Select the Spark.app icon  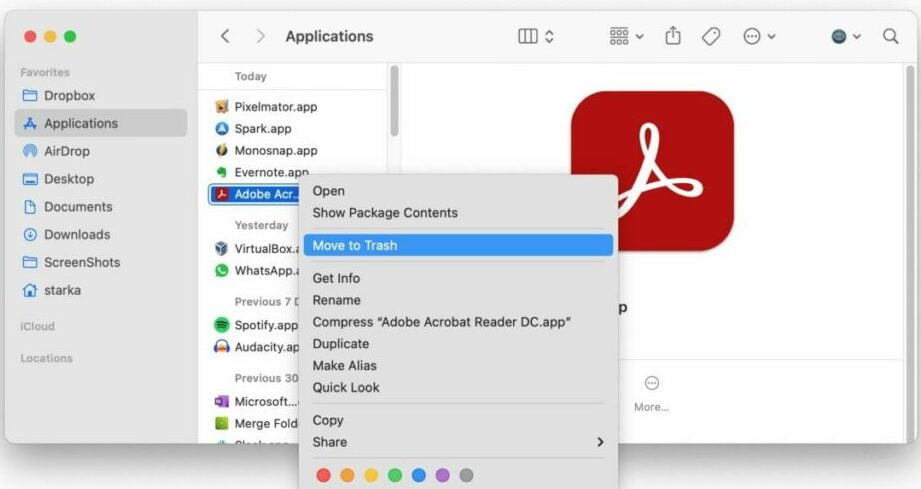(222, 128)
